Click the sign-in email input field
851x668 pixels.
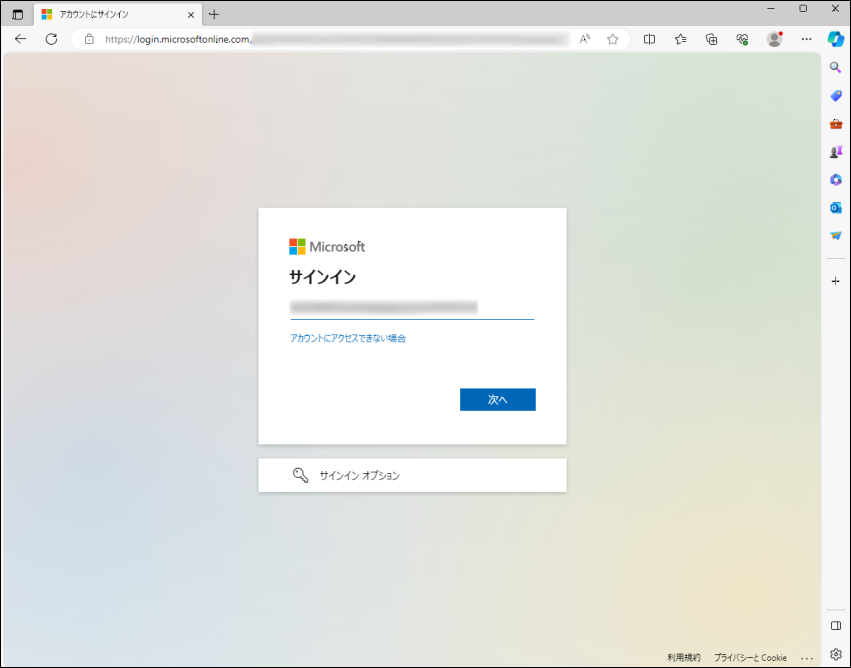[411, 307]
